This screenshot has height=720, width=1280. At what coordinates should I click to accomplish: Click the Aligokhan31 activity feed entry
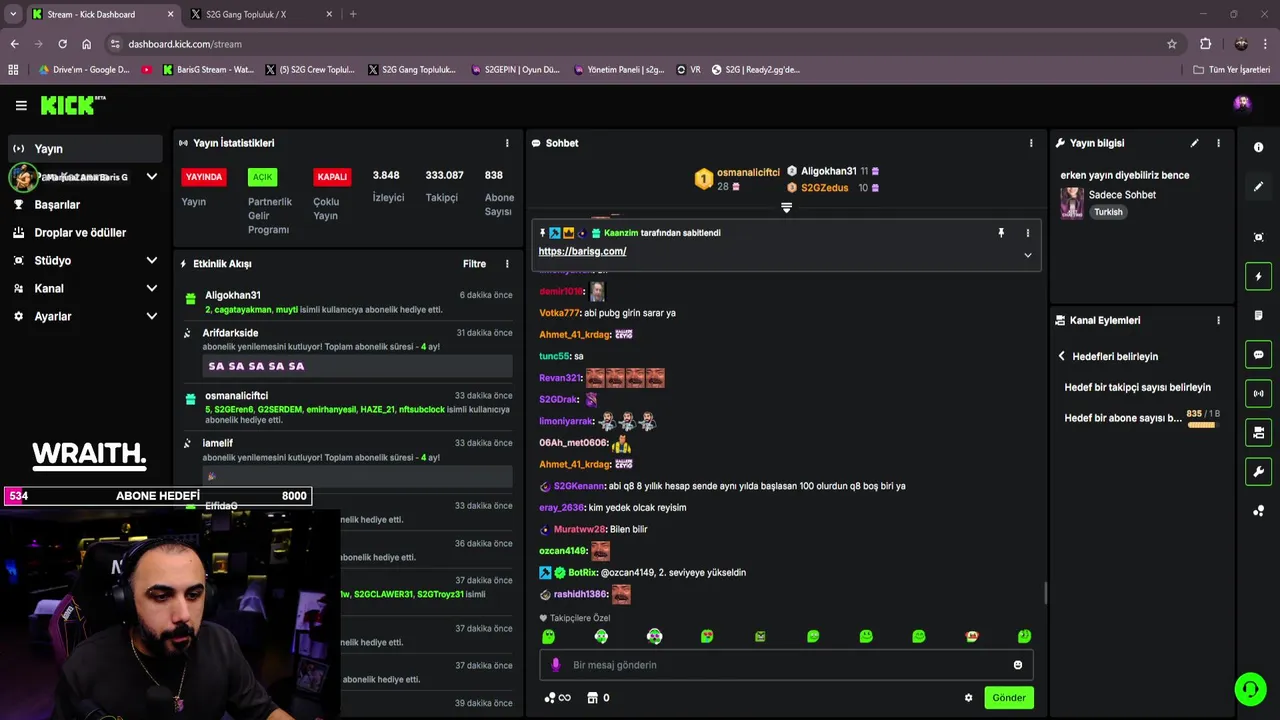348,302
